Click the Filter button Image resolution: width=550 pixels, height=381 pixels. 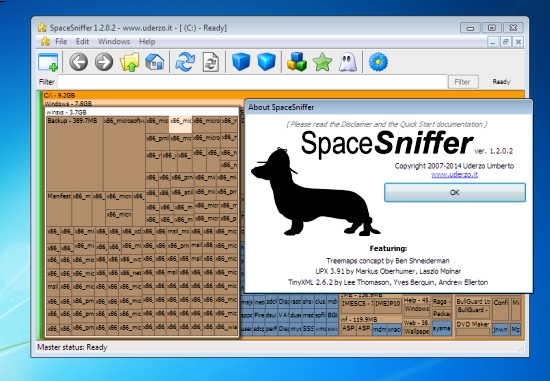point(463,82)
